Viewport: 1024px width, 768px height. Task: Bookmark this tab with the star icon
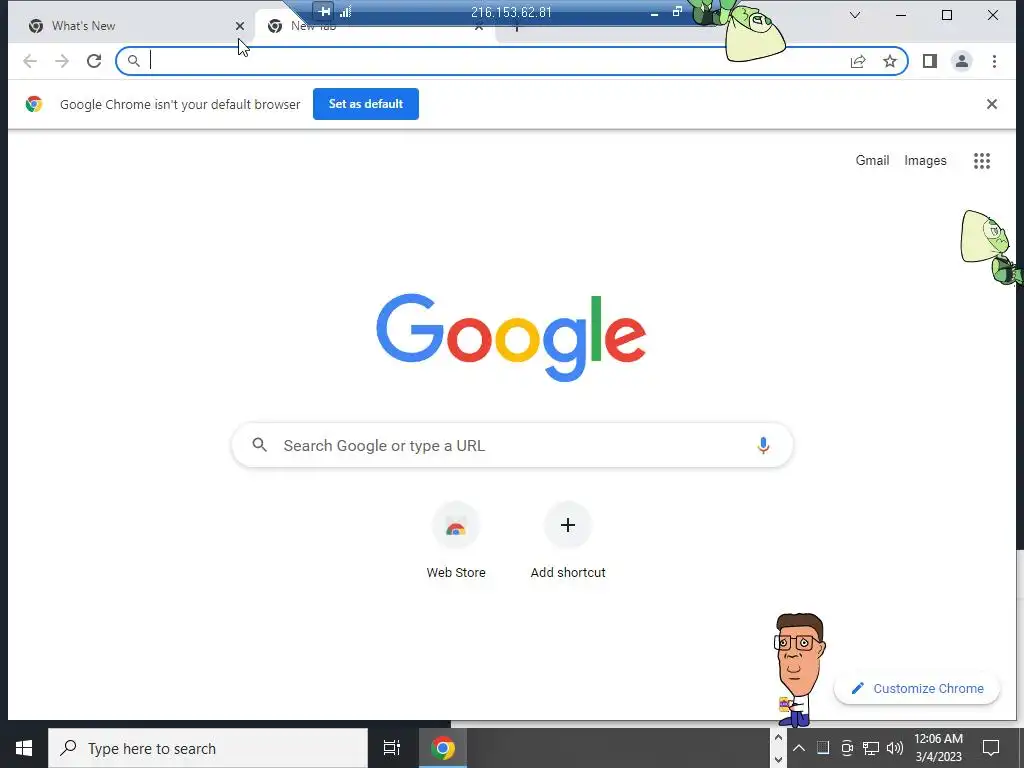(x=889, y=61)
